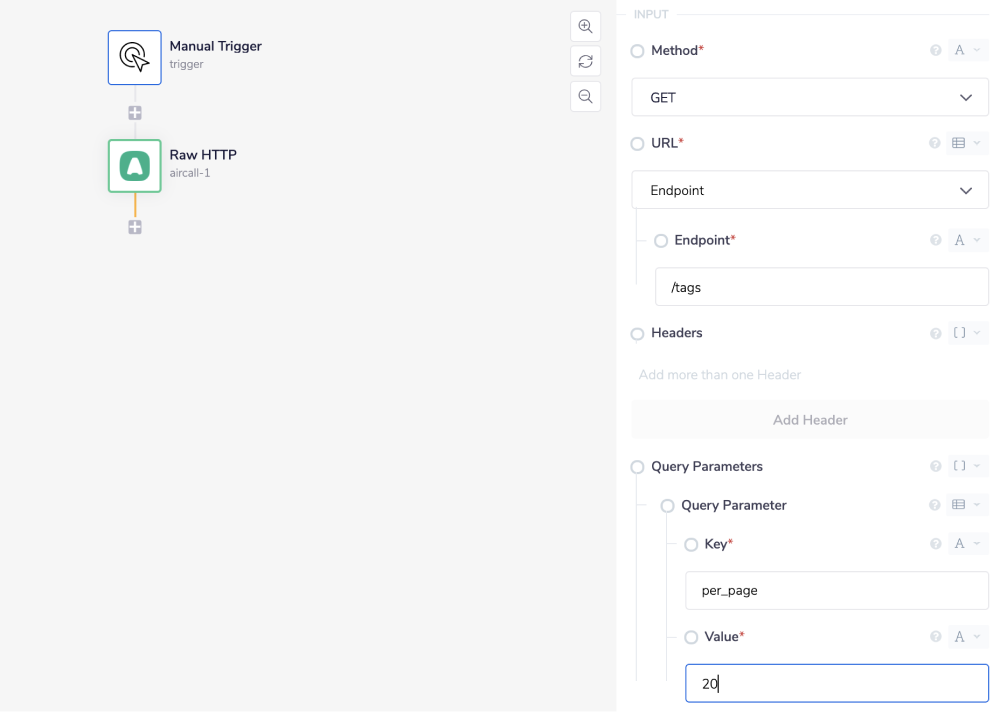Toggle the URL radio circle
Screen dimensions: 1000x712
[x=638, y=144]
